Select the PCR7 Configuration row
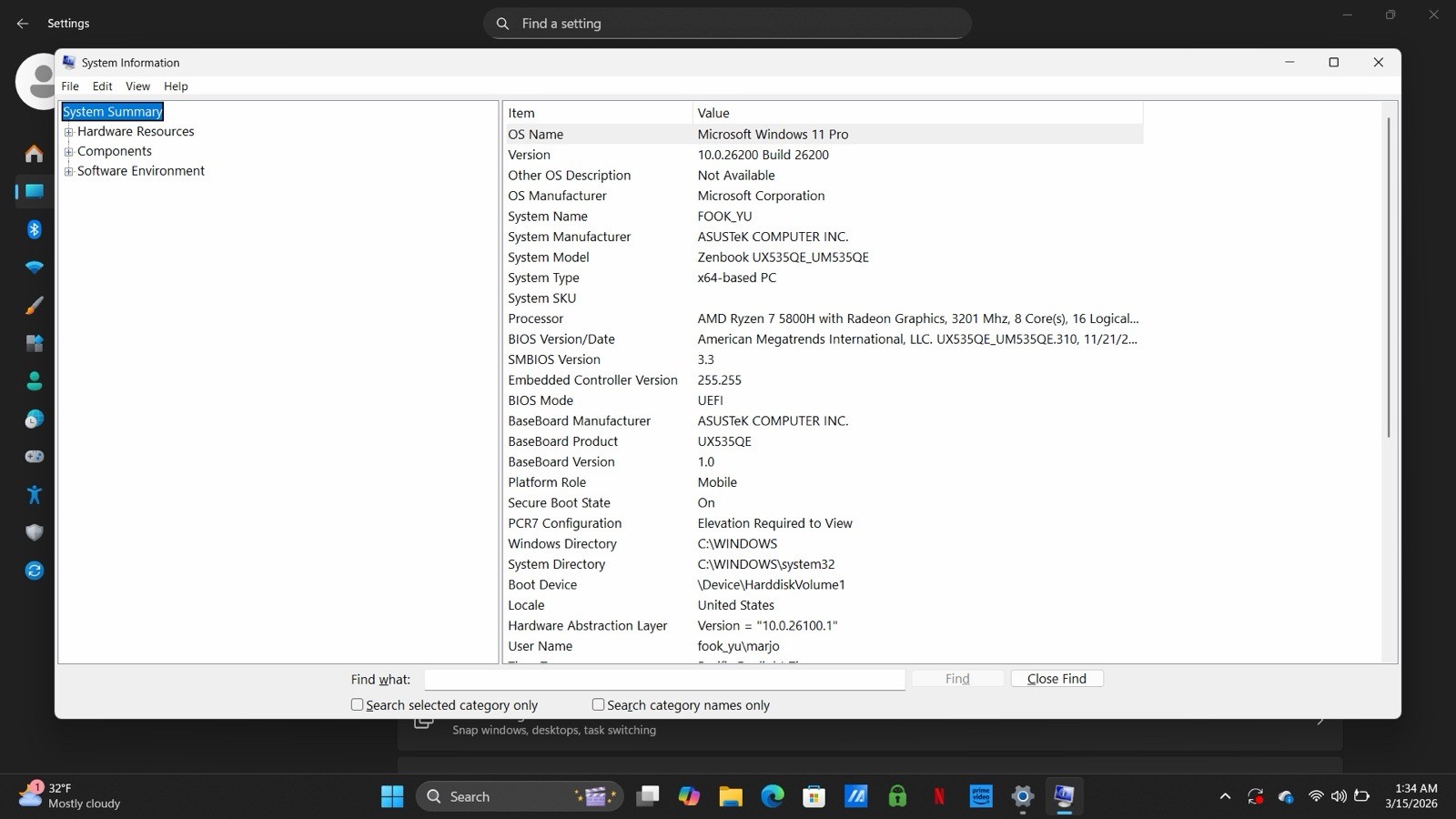Viewport: 1456px width, 819px height. point(823,523)
